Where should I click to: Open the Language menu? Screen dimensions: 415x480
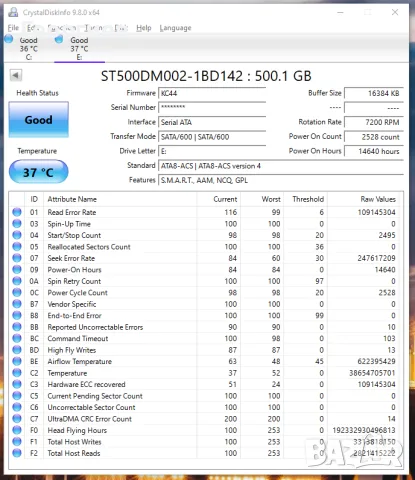point(175,28)
